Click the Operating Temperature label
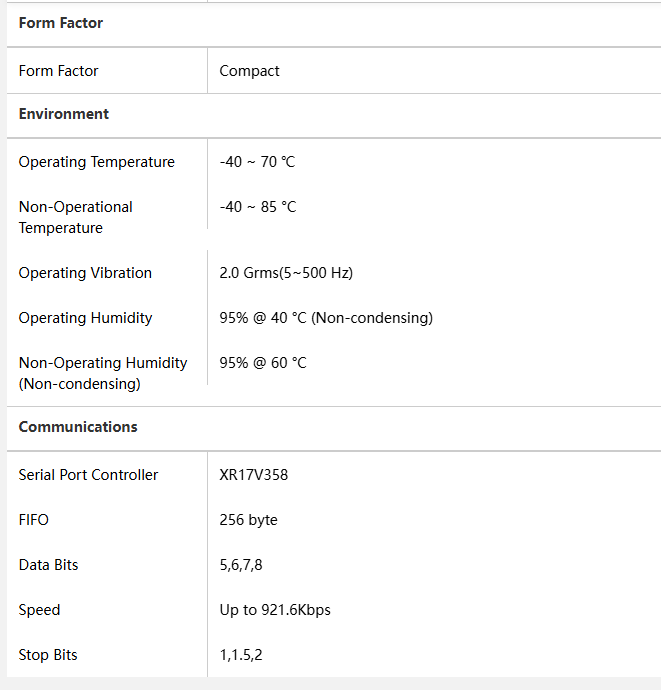Screen dimensions: 661x690 (96, 162)
